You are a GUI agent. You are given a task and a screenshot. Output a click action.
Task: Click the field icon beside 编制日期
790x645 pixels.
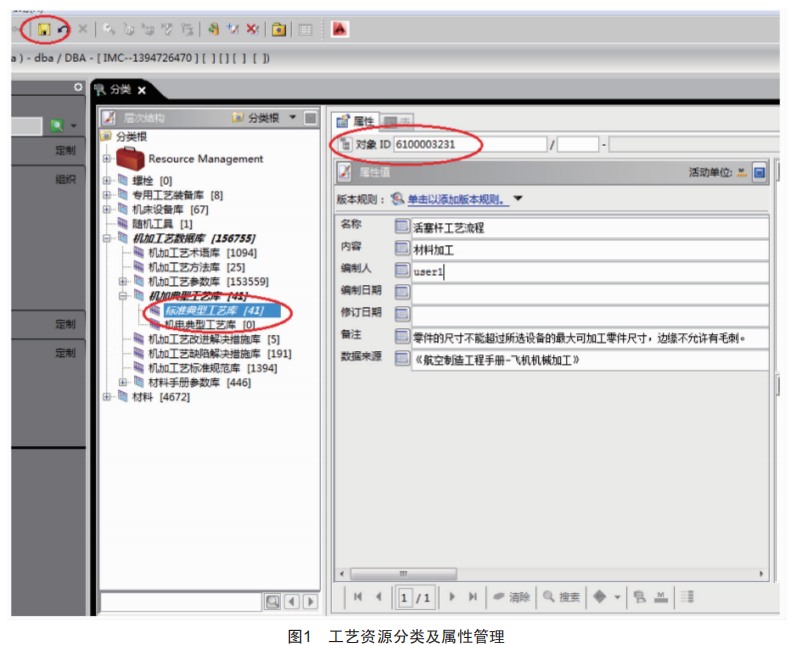[x=401, y=292]
